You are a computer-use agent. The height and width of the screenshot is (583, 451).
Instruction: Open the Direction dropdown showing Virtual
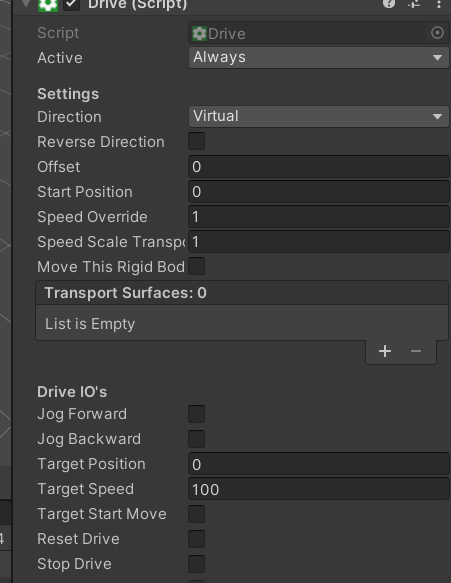pyautogui.click(x=319, y=116)
